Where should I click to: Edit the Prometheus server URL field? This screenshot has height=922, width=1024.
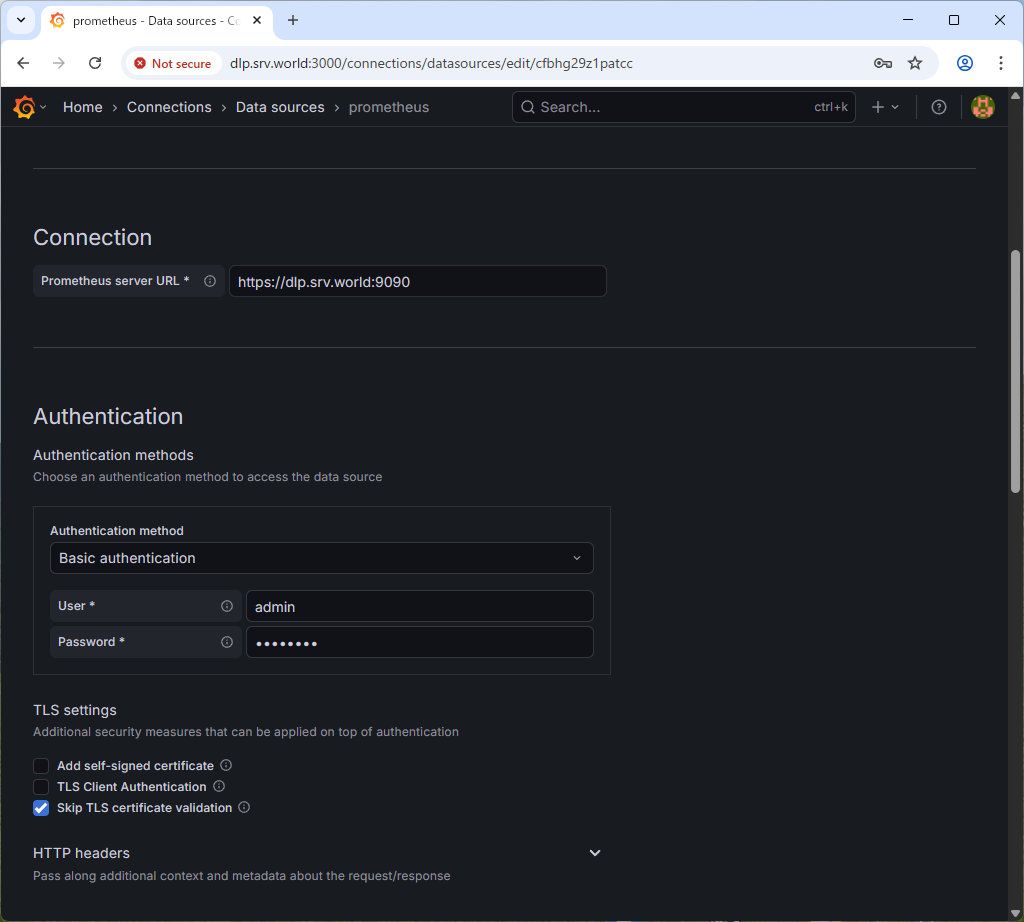[x=417, y=281]
